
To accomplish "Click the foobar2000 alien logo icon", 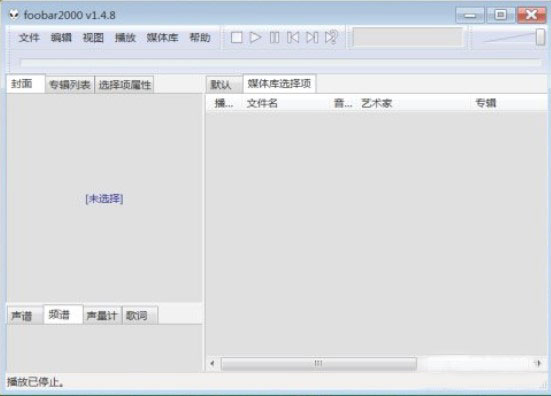I will [13, 15].
